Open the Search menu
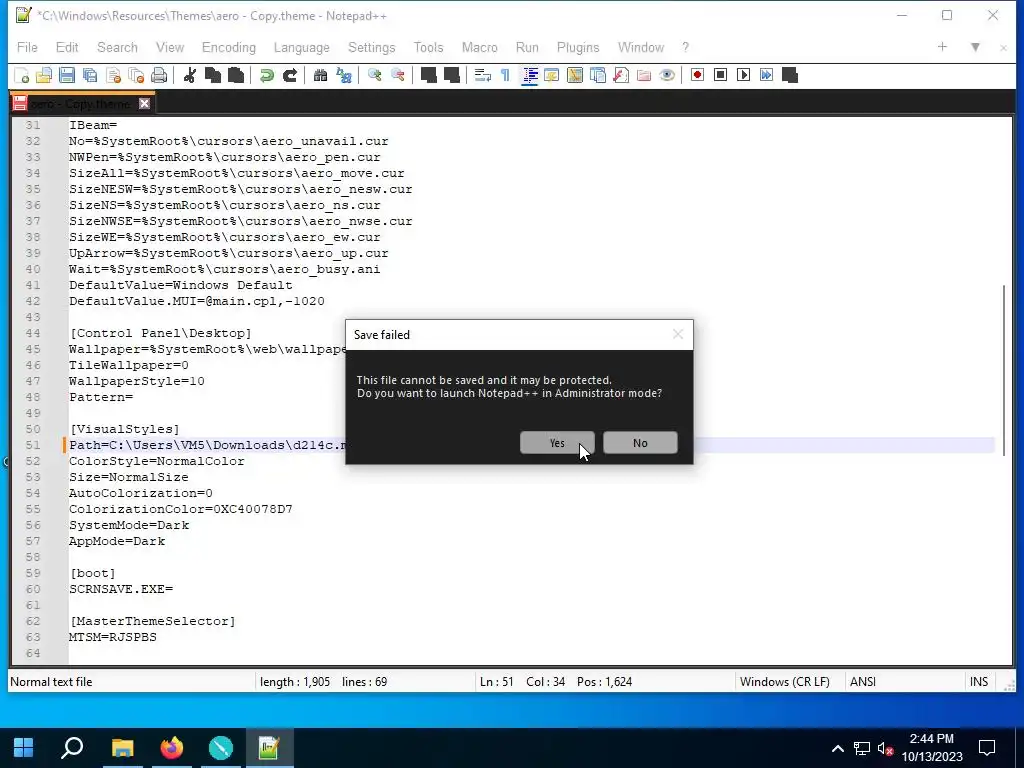Viewport: 1024px width, 768px height. click(x=118, y=48)
